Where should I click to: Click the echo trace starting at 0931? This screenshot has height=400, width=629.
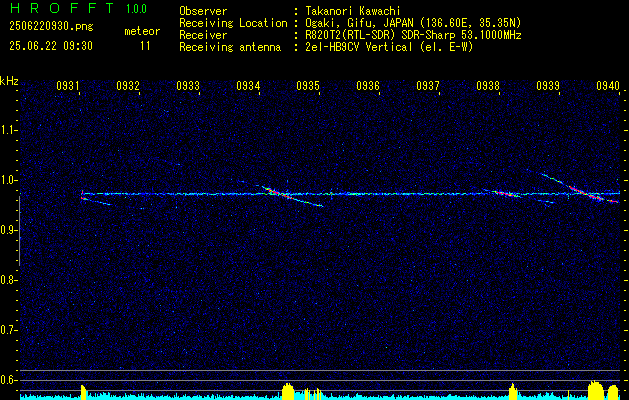tap(95, 201)
